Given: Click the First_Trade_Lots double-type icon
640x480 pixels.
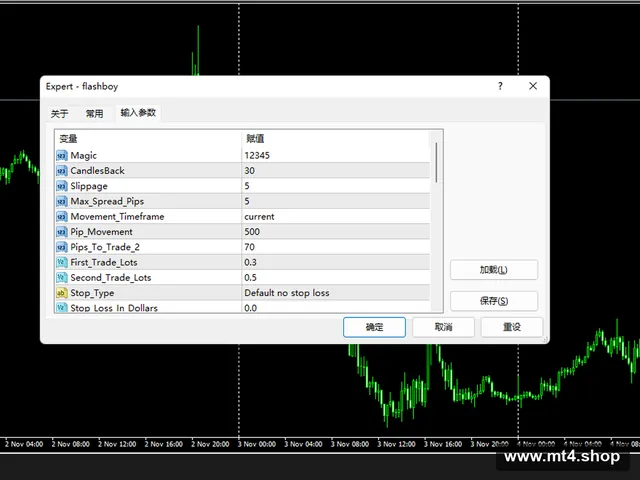Looking at the screenshot, I should point(62,262).
